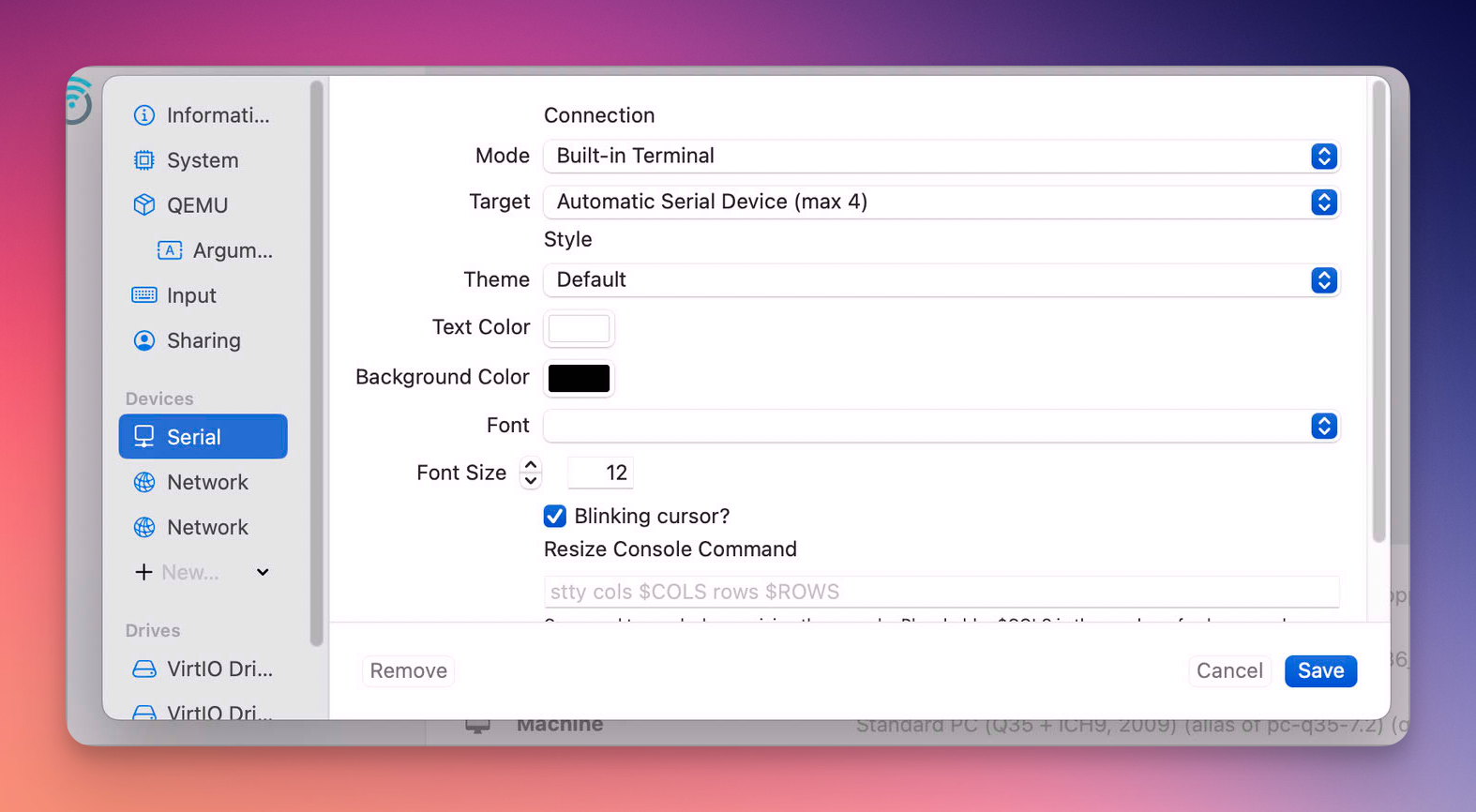
Task: Click the Information sidebar info icon
Action: pyautogui.click(x=143, y=115)
